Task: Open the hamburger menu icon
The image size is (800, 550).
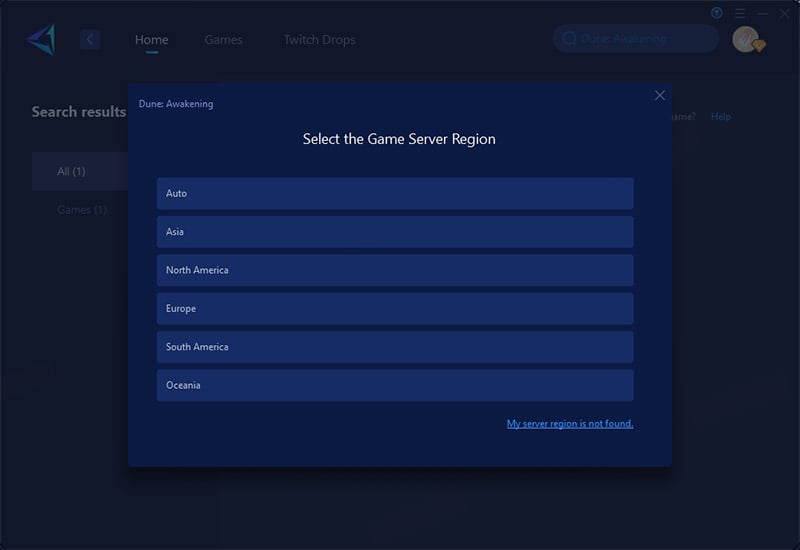Action: point(740,13)
